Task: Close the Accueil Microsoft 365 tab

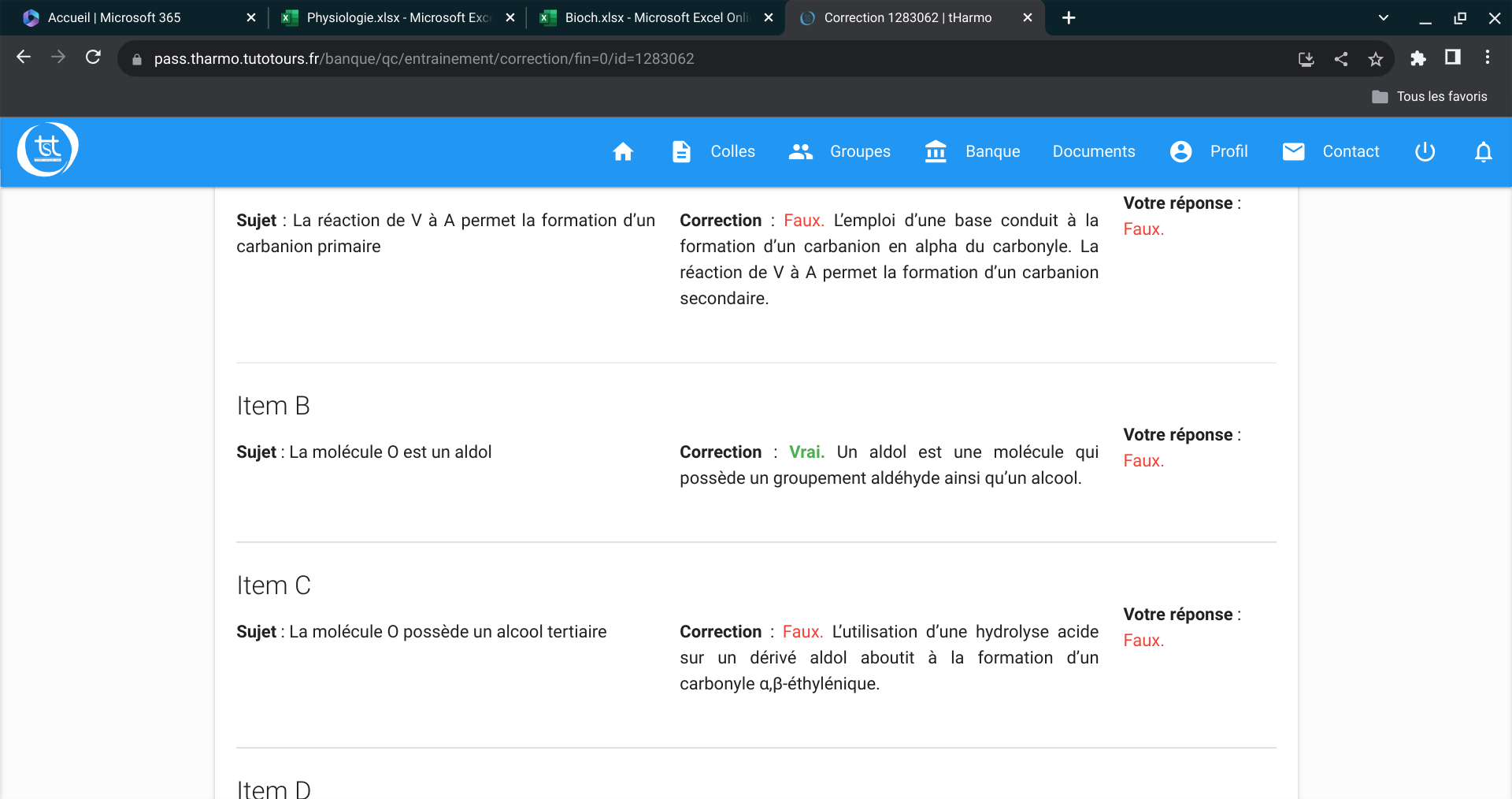Action: 251,17
